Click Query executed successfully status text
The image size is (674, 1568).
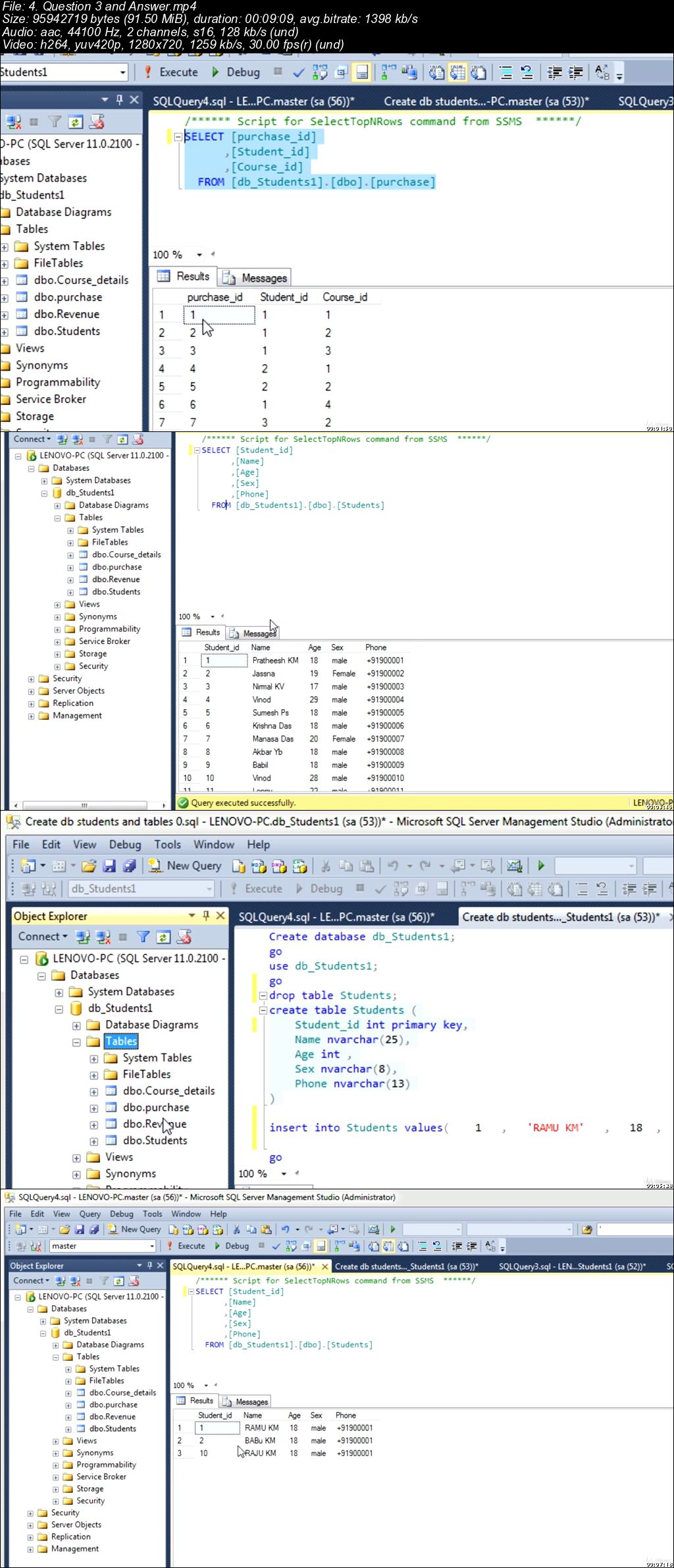click(x=244, y=803)
